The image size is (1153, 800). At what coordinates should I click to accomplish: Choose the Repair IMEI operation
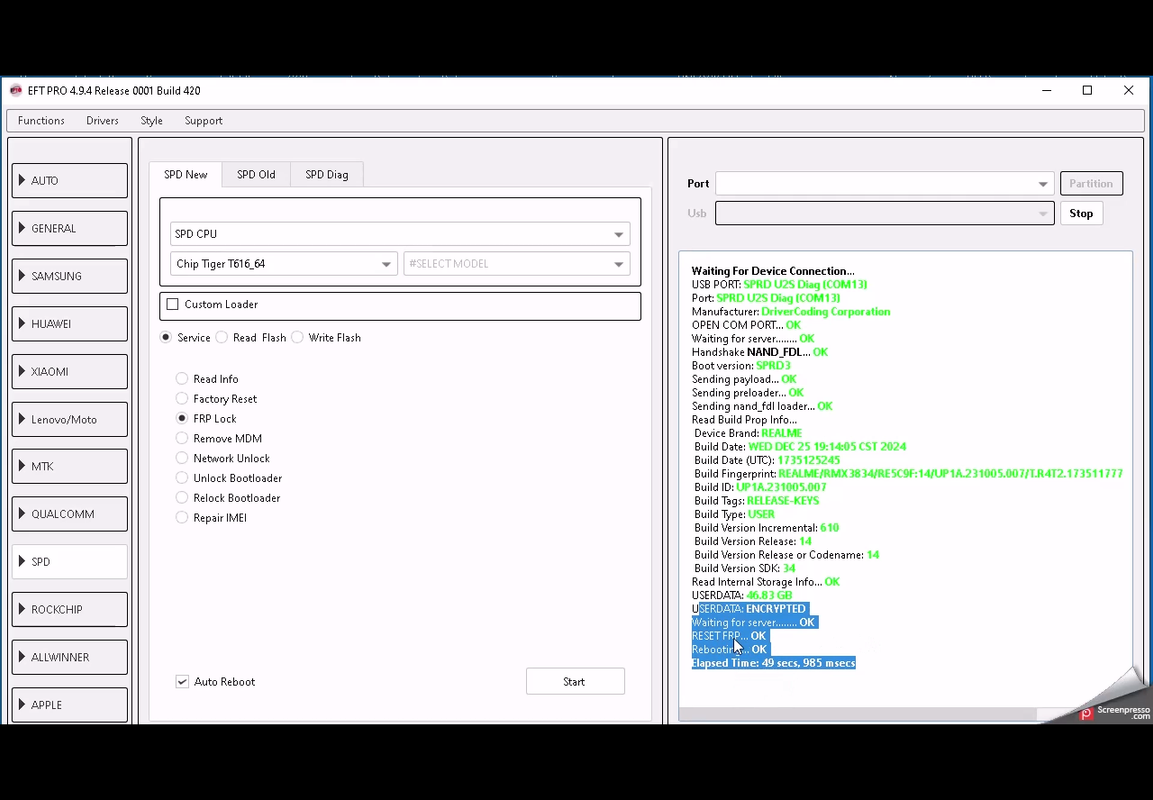click(x=182, y=518)
